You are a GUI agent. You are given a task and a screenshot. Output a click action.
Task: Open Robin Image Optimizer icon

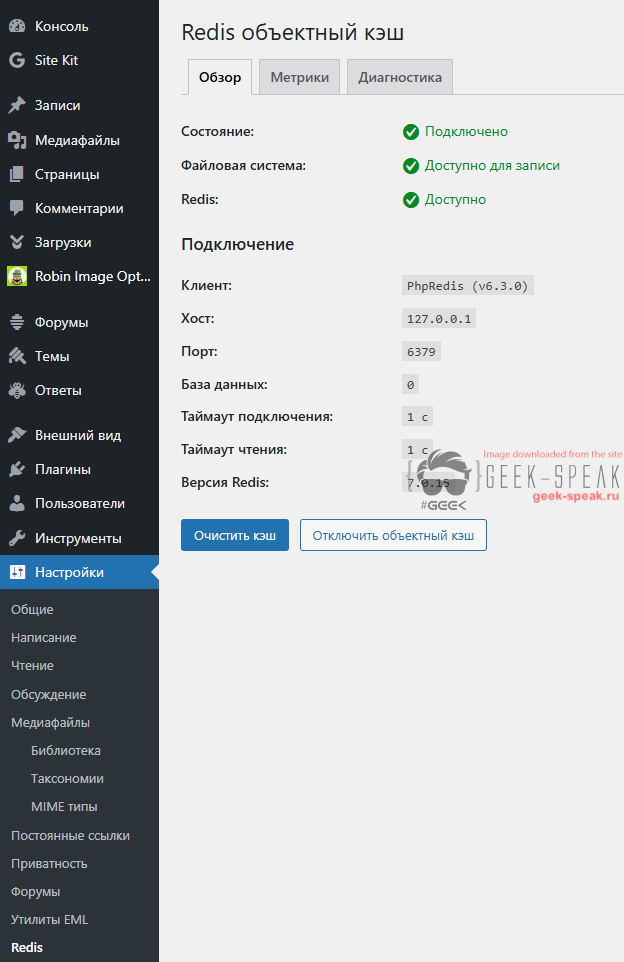point(17,276)
